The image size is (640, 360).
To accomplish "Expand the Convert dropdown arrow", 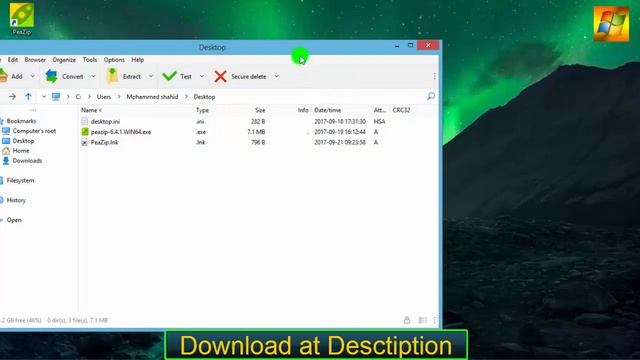I will [x=93, y=76].
